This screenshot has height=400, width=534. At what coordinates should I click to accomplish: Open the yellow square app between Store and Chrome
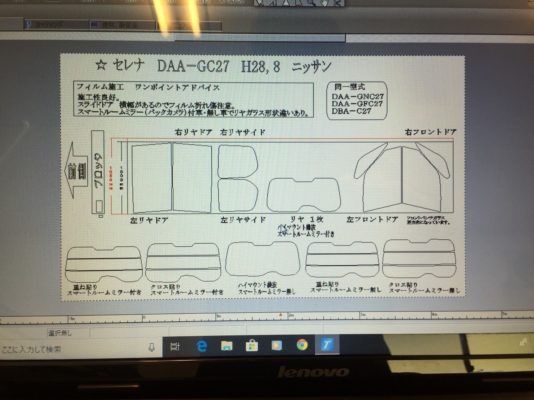(x=277, y=346)
